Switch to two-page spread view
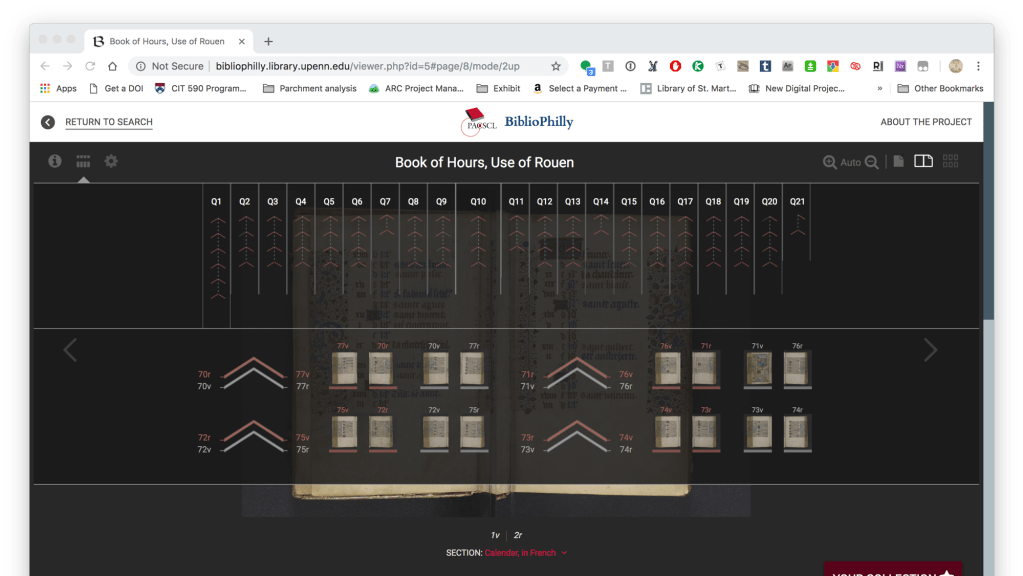1023x576 pixels. coord(923,161)
